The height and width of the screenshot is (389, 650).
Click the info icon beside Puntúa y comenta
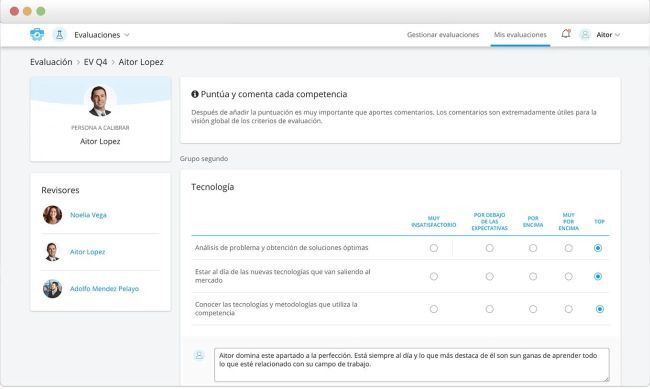195,94
